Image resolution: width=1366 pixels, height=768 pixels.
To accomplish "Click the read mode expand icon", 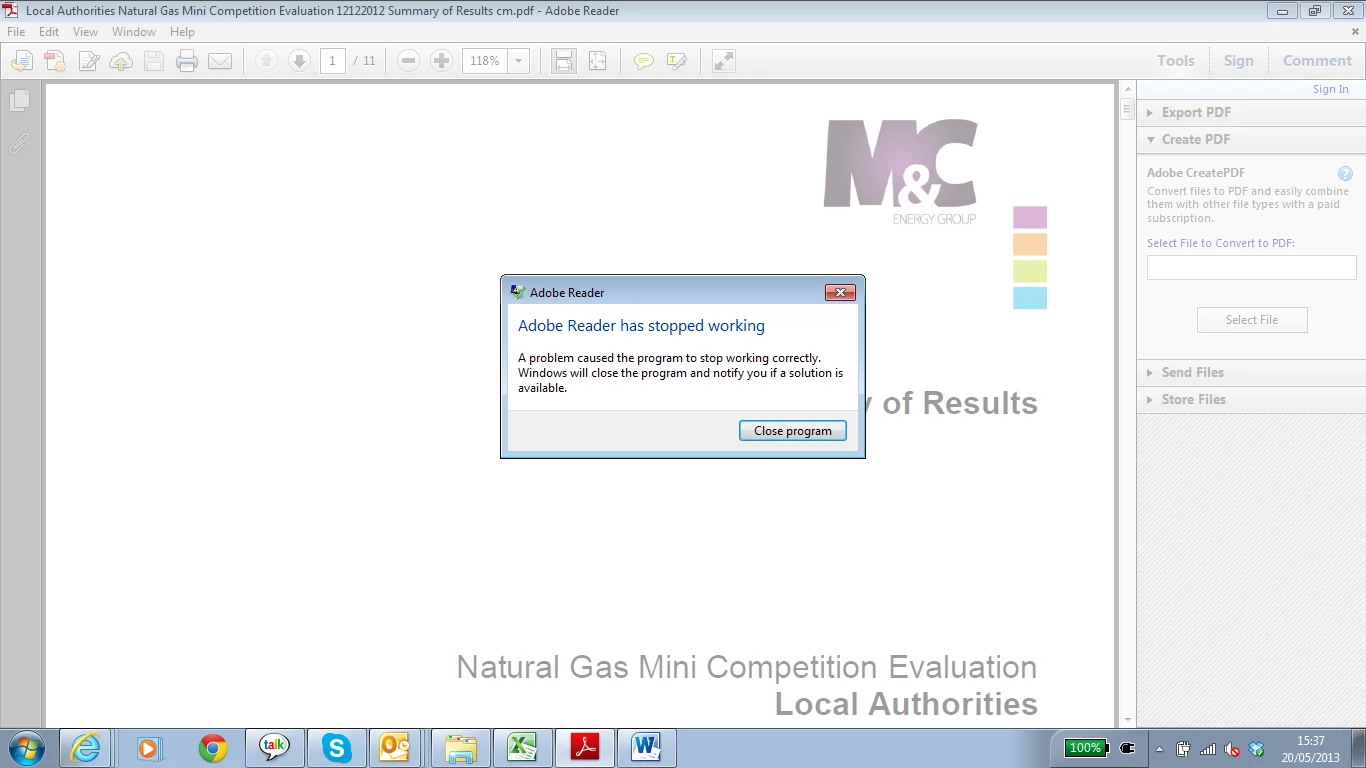I will pos(724,61).
